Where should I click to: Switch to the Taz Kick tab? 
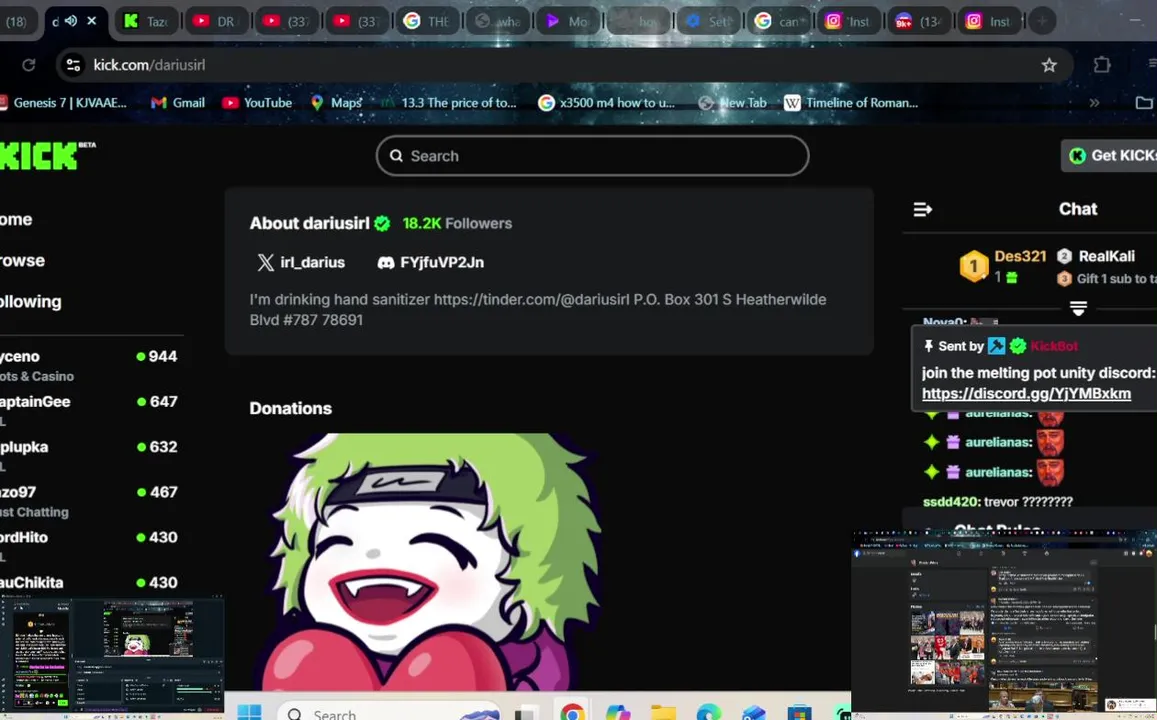click(146, 21)
